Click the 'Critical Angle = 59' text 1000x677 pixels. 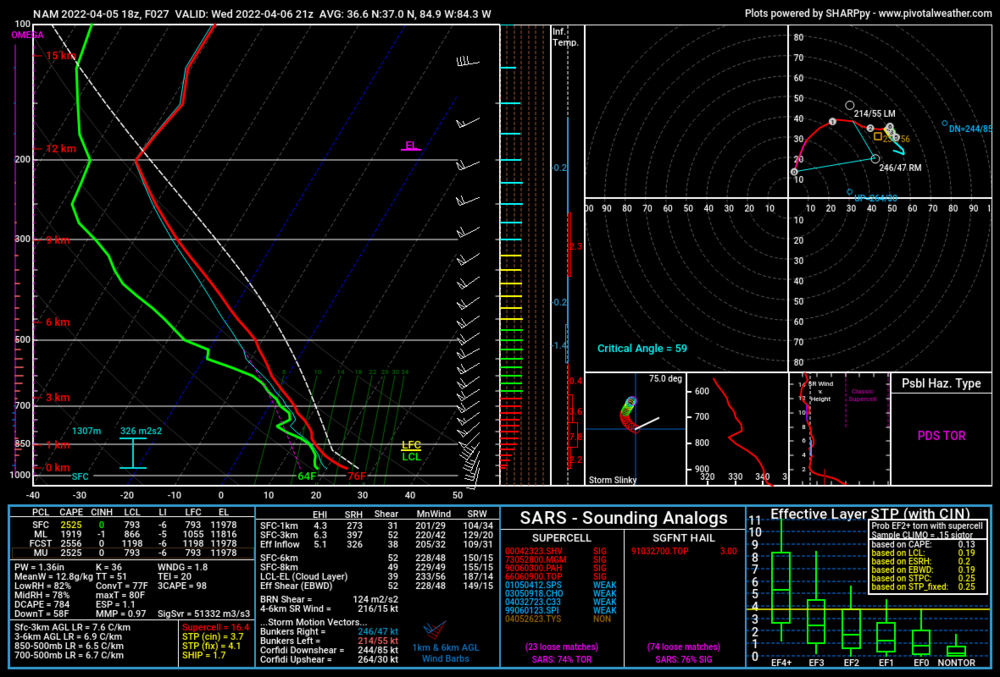(642, 348)
